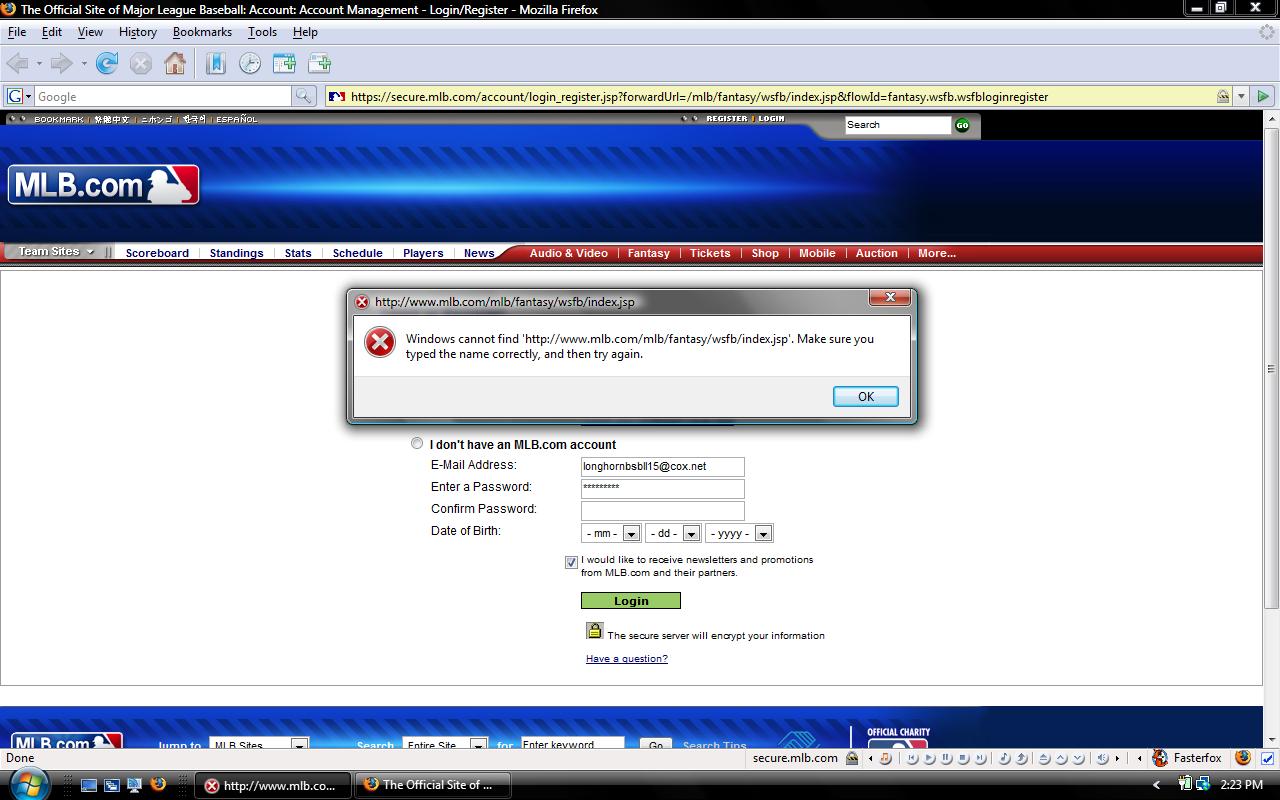Click the green Go arrow beside the address bar
The image size is (1280, 800).
click(x=1264, y=96)
